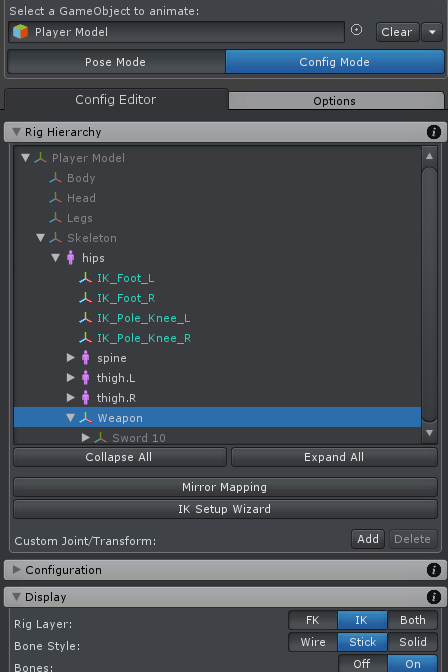Image resolution: width=448 pixels, height=672 pixels.
Task: Open dropdown arrow next to Clear
Action: [432, 32]
